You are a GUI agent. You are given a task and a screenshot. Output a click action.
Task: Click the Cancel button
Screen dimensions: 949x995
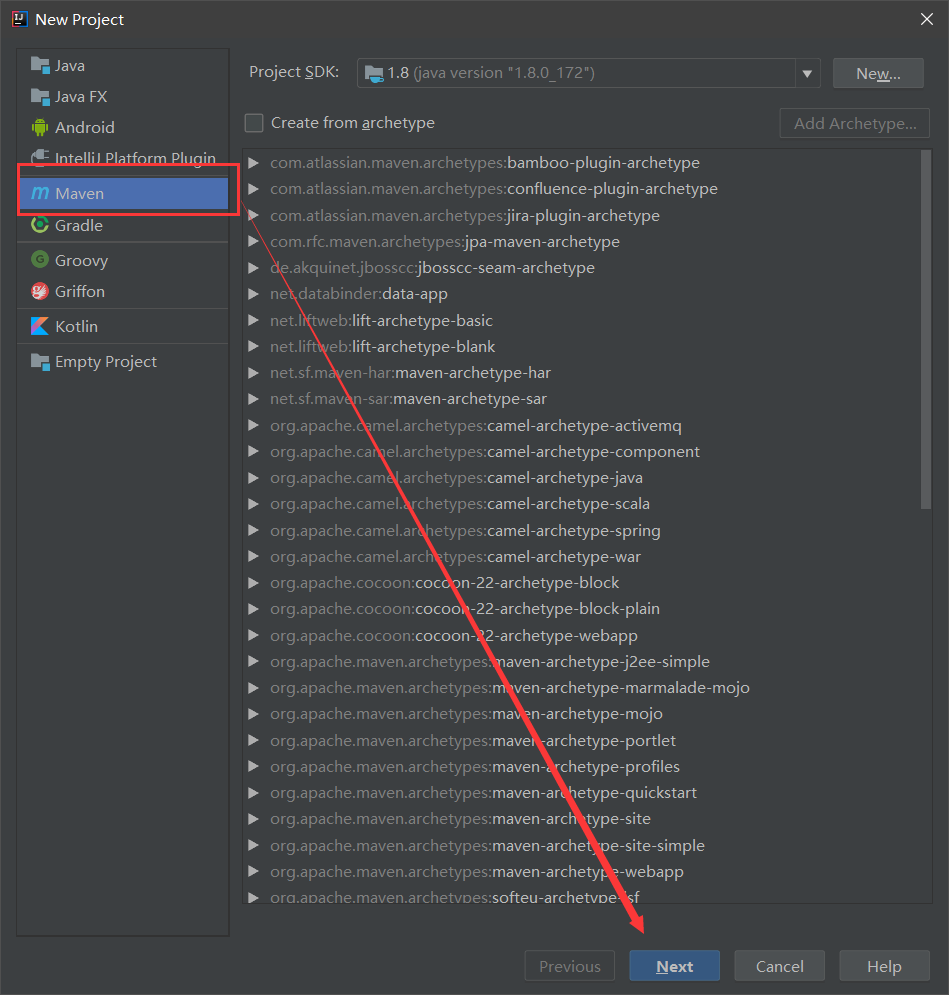coord(780,966)
